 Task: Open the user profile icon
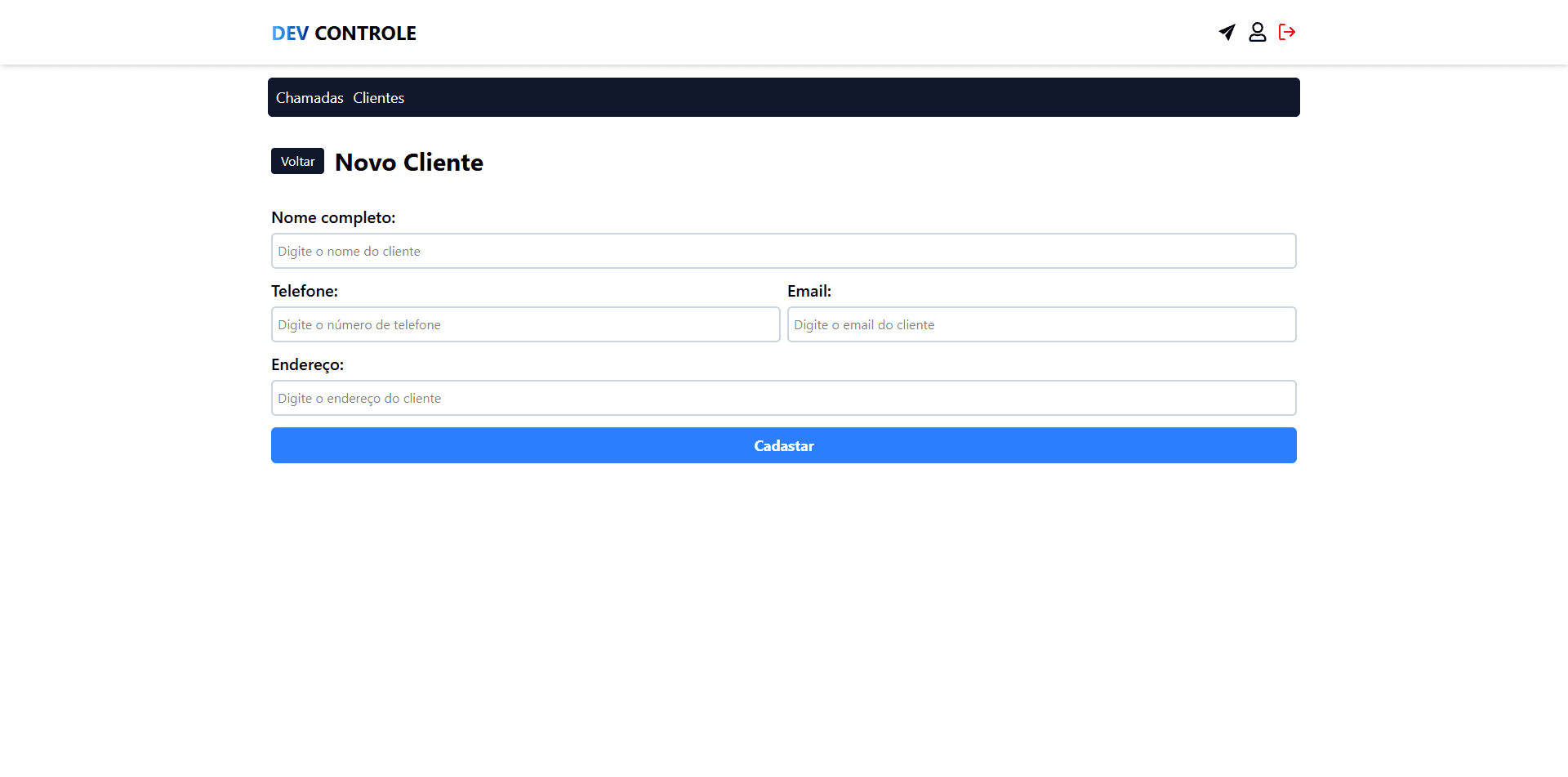click(x=1257, y=32)
